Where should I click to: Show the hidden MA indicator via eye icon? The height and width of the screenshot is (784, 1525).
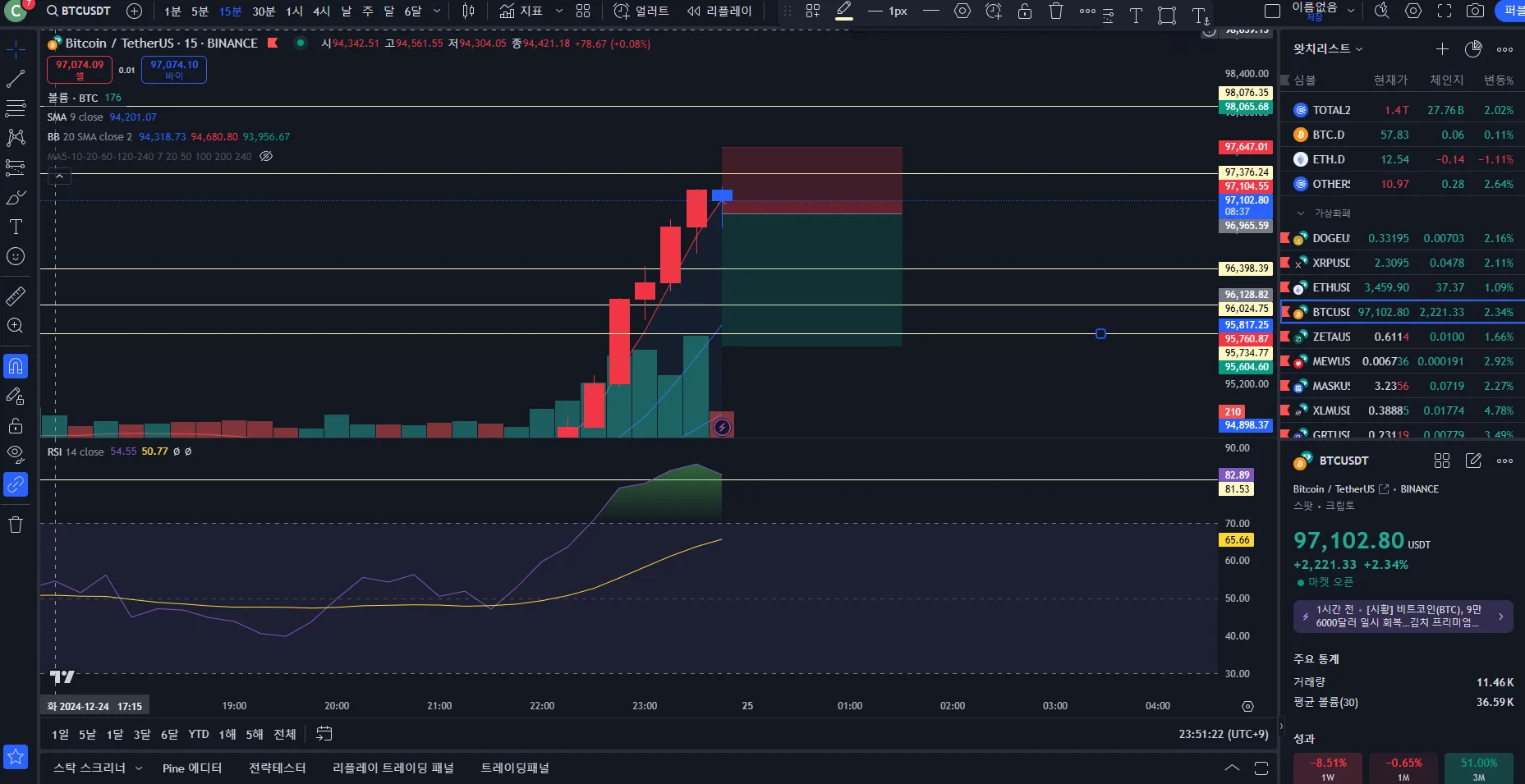coord(266,156)
